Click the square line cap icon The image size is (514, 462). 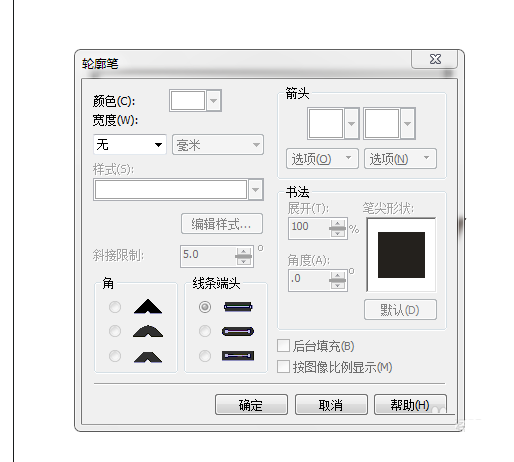point(238,307)
